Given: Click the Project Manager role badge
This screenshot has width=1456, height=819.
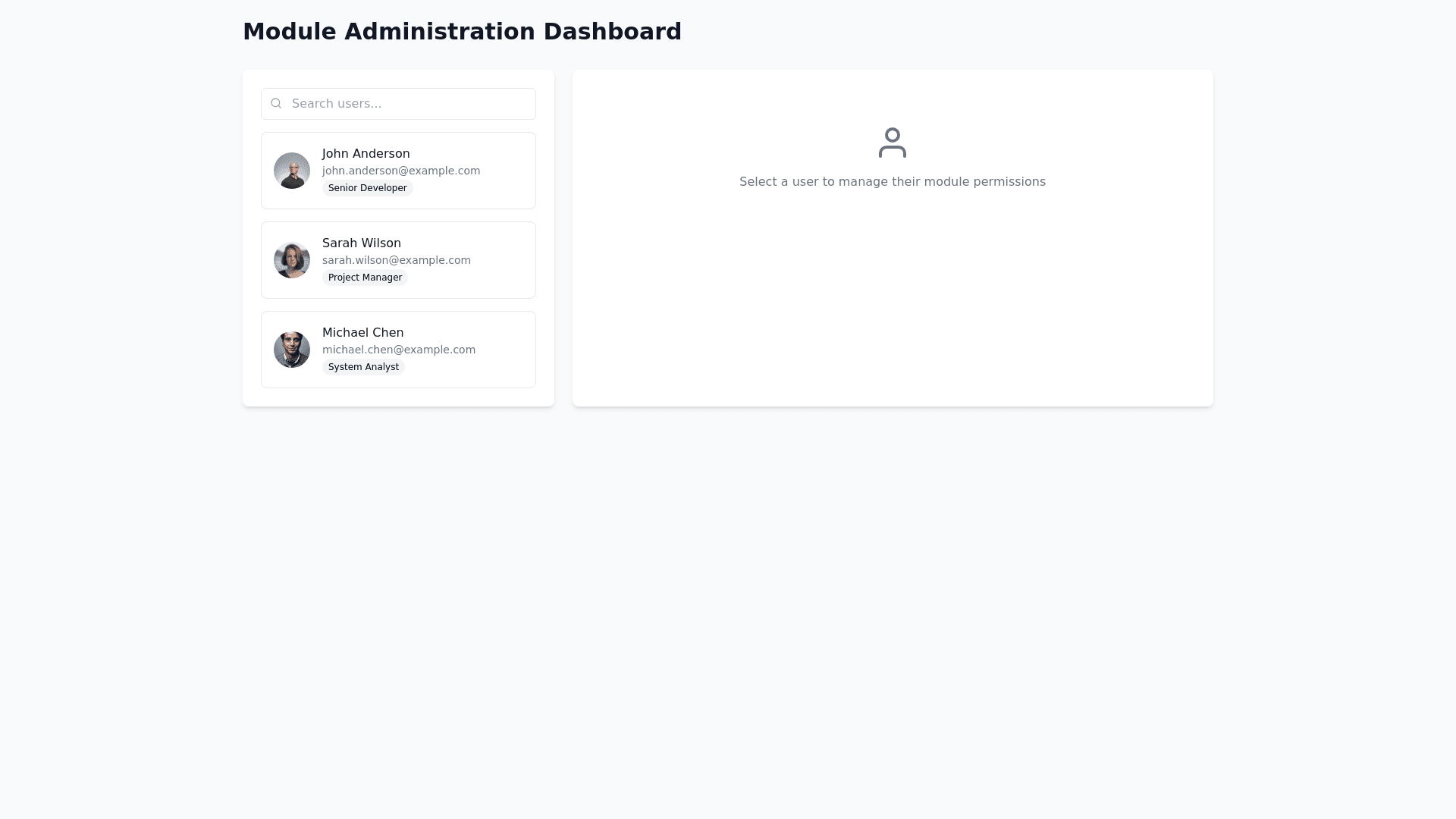Looking at the screenshot, I should click(365, 278).
